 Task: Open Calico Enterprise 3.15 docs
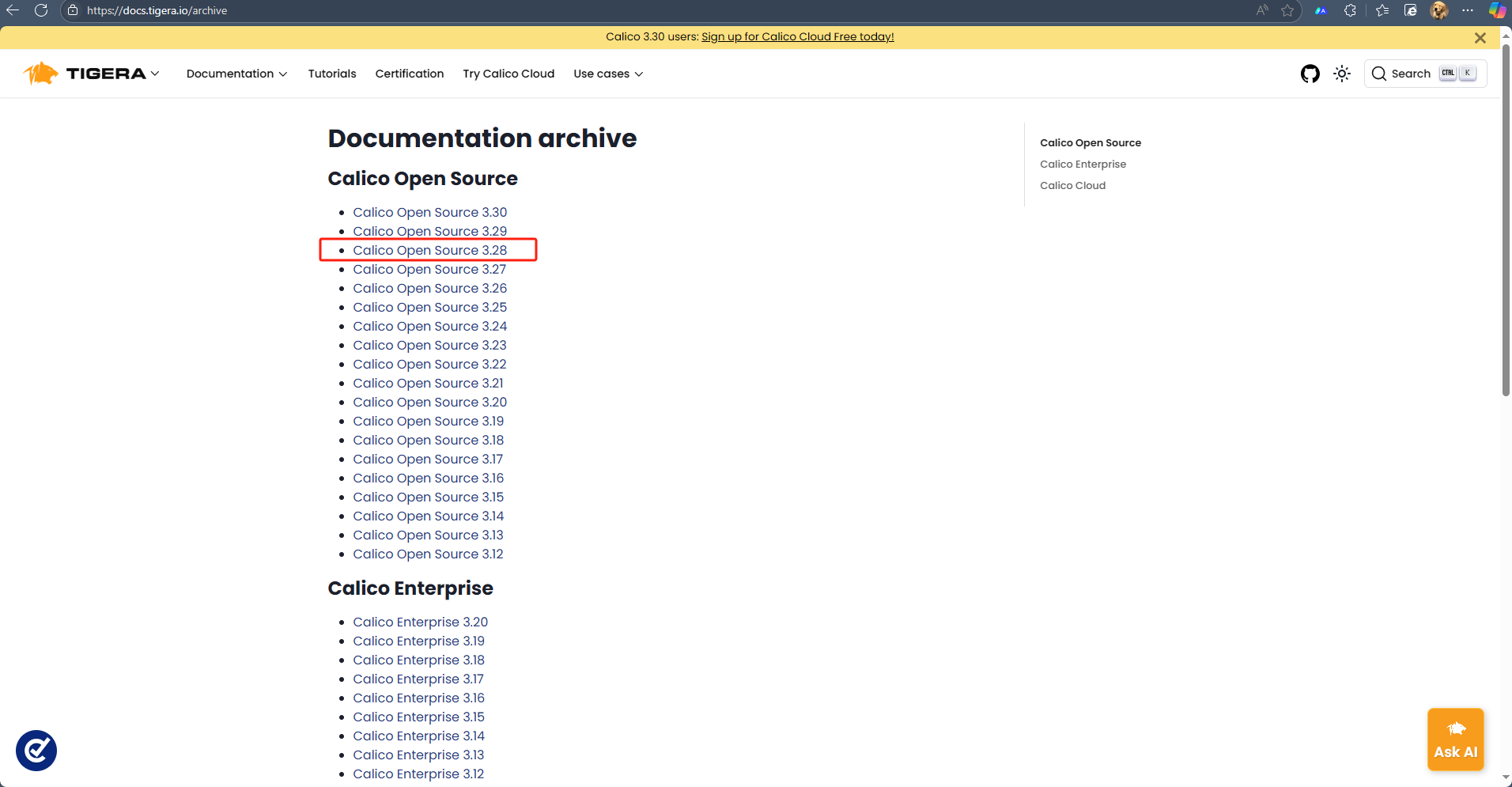click(x=418, y=717)
